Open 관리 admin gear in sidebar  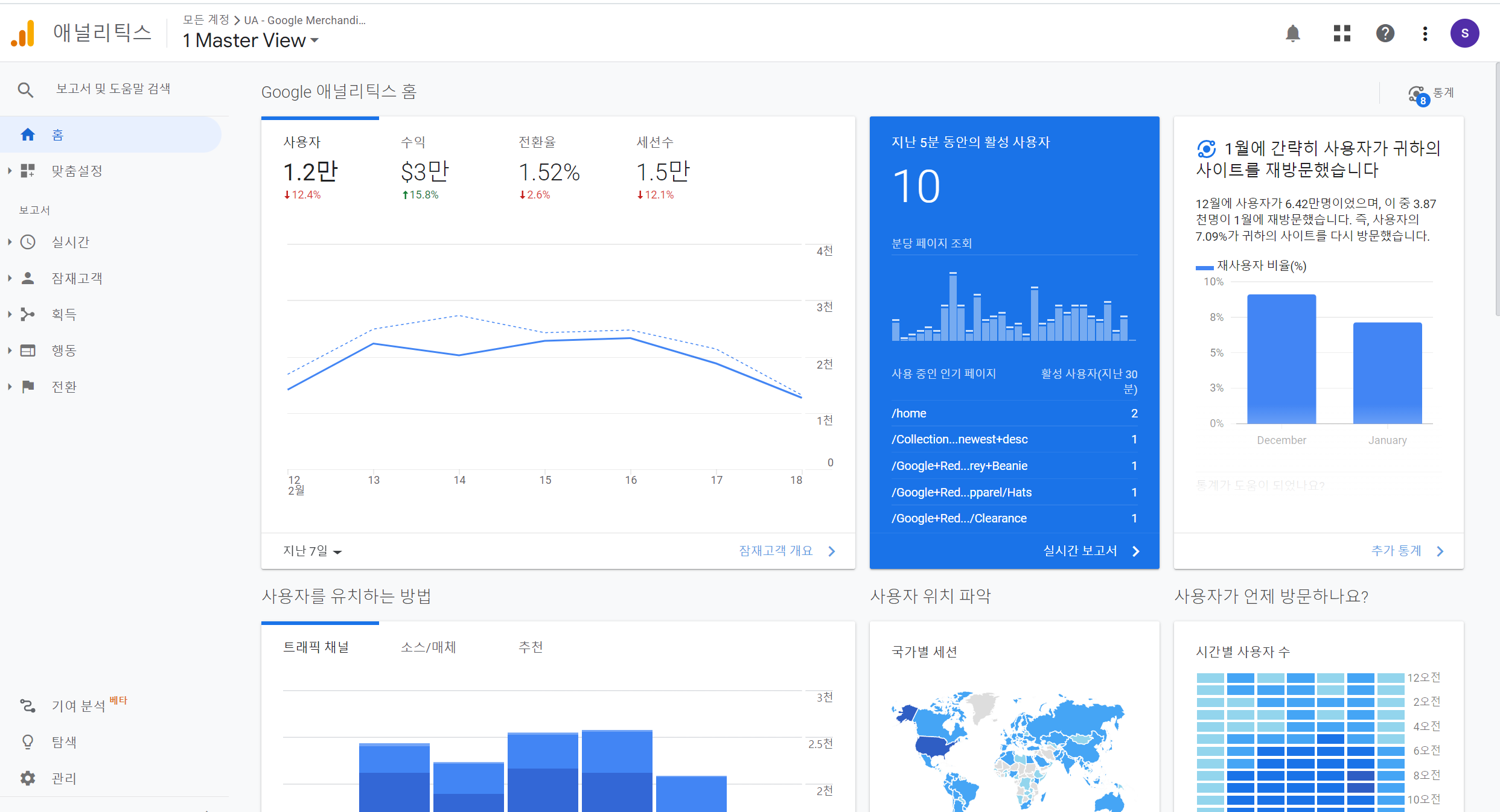tap(28, 778)
